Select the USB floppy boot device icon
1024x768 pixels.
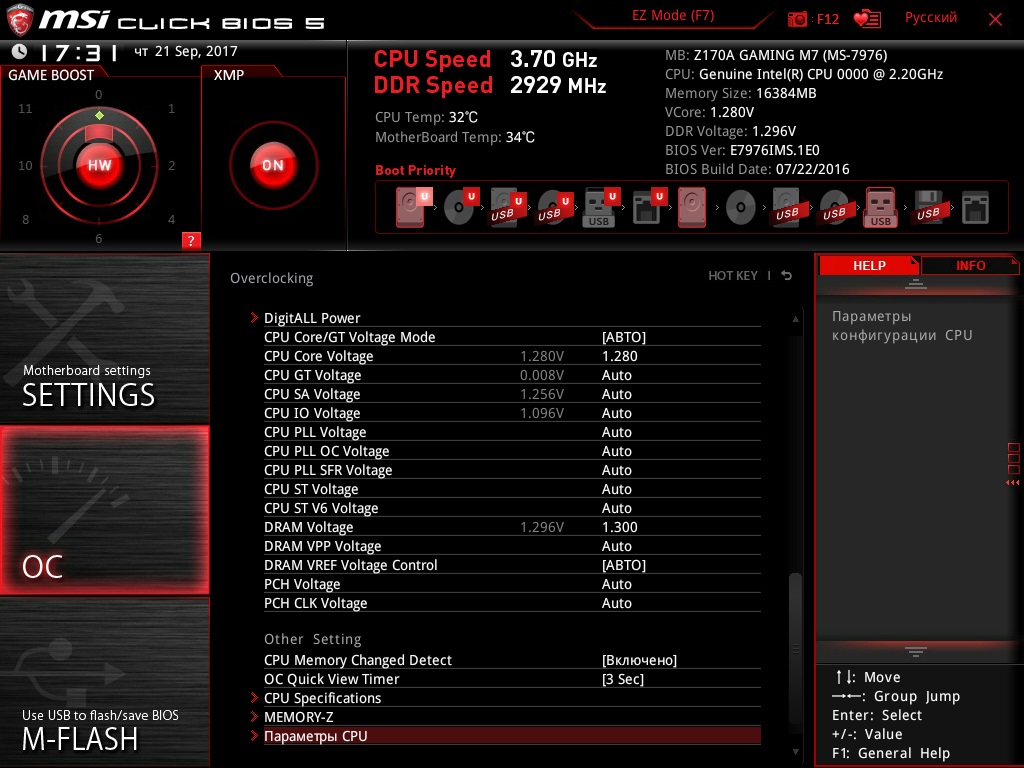928,207
